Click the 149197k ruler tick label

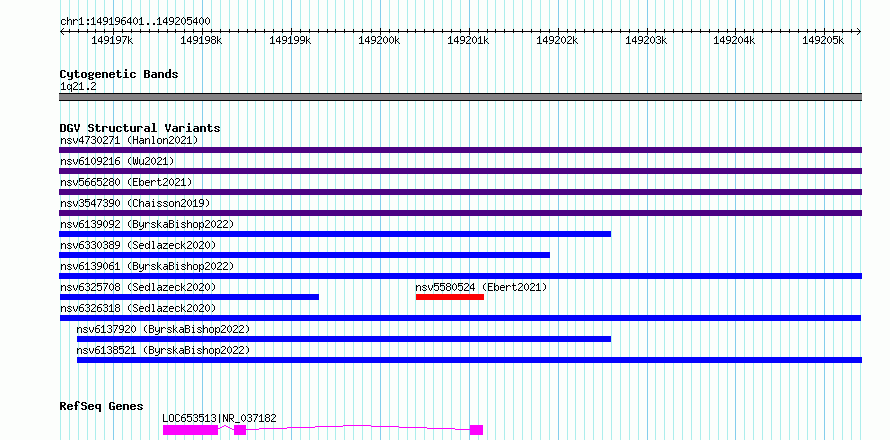point(112,40)
